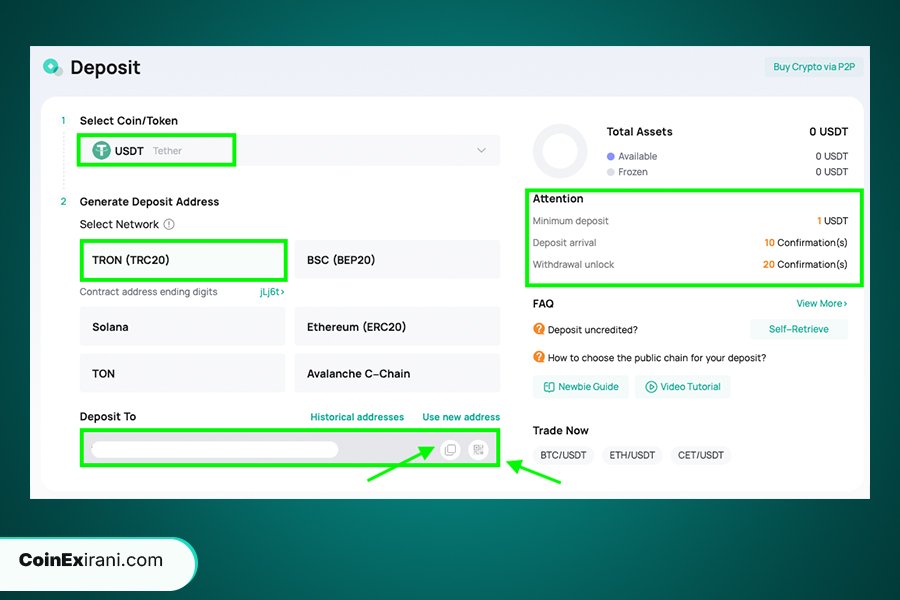Click the 20 Confirmation(s) withdrawal unlock value
Viewport: 900px width, 600px height.
click(805, 265)
